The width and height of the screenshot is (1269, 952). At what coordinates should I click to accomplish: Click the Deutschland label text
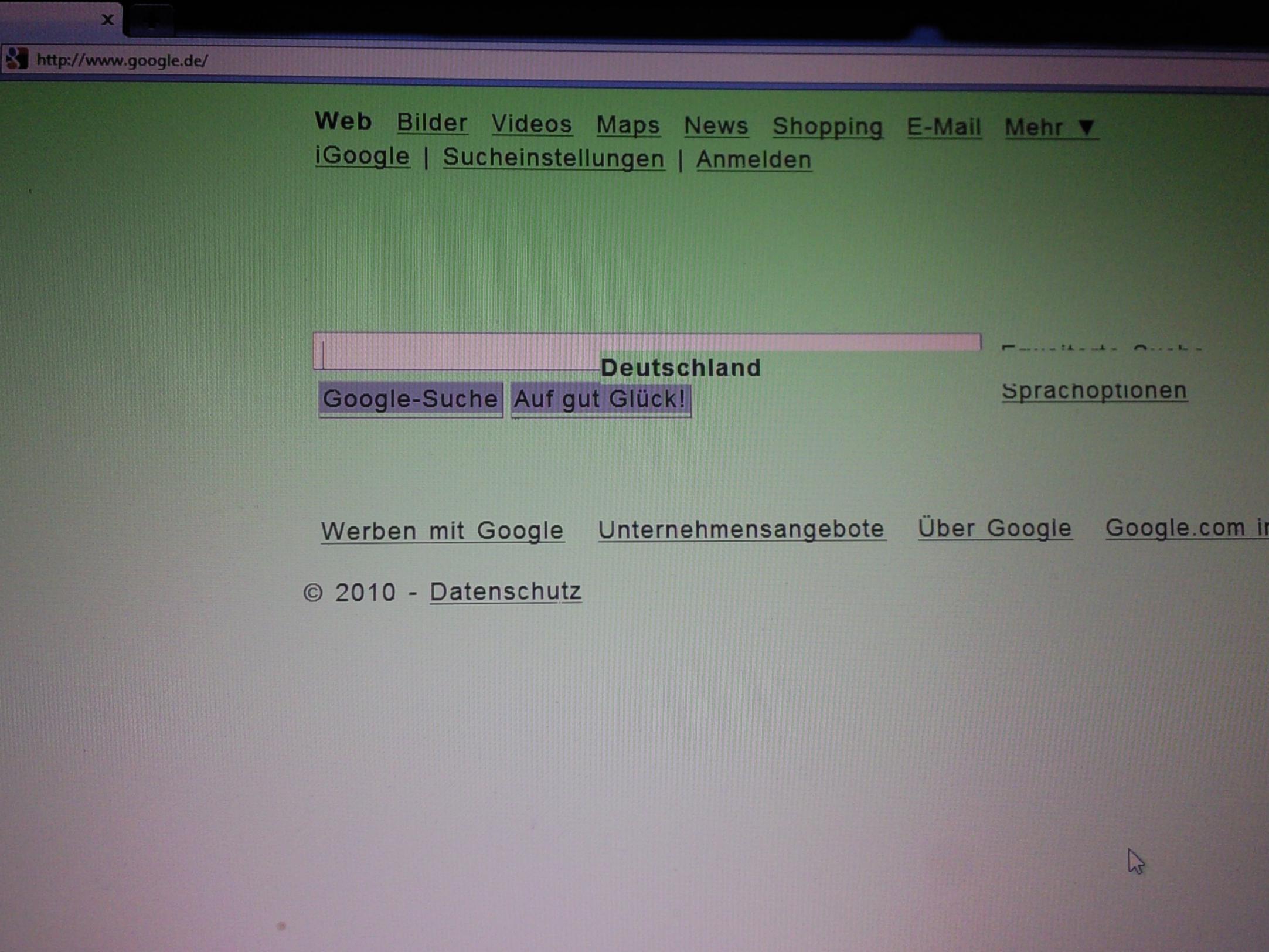(681, 368)
